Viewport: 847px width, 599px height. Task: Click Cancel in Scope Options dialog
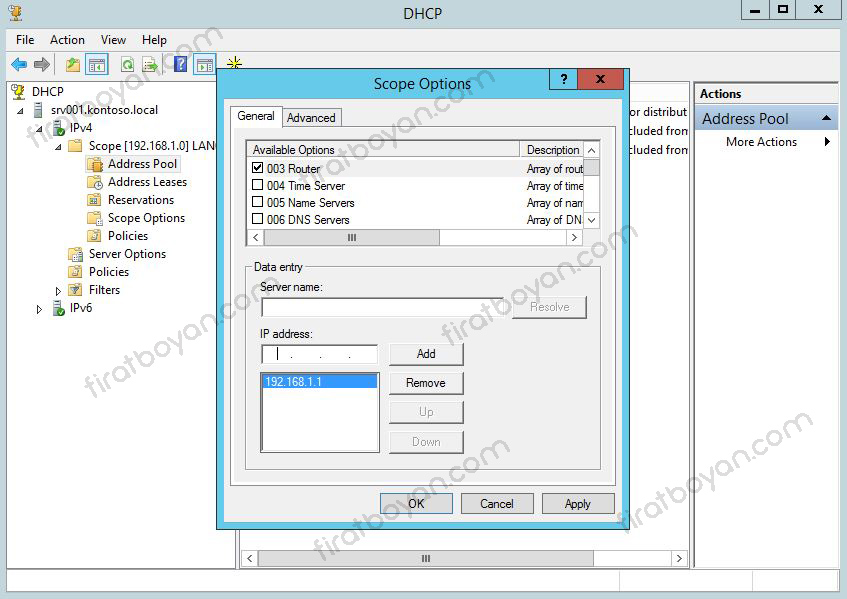pos(497,504)
